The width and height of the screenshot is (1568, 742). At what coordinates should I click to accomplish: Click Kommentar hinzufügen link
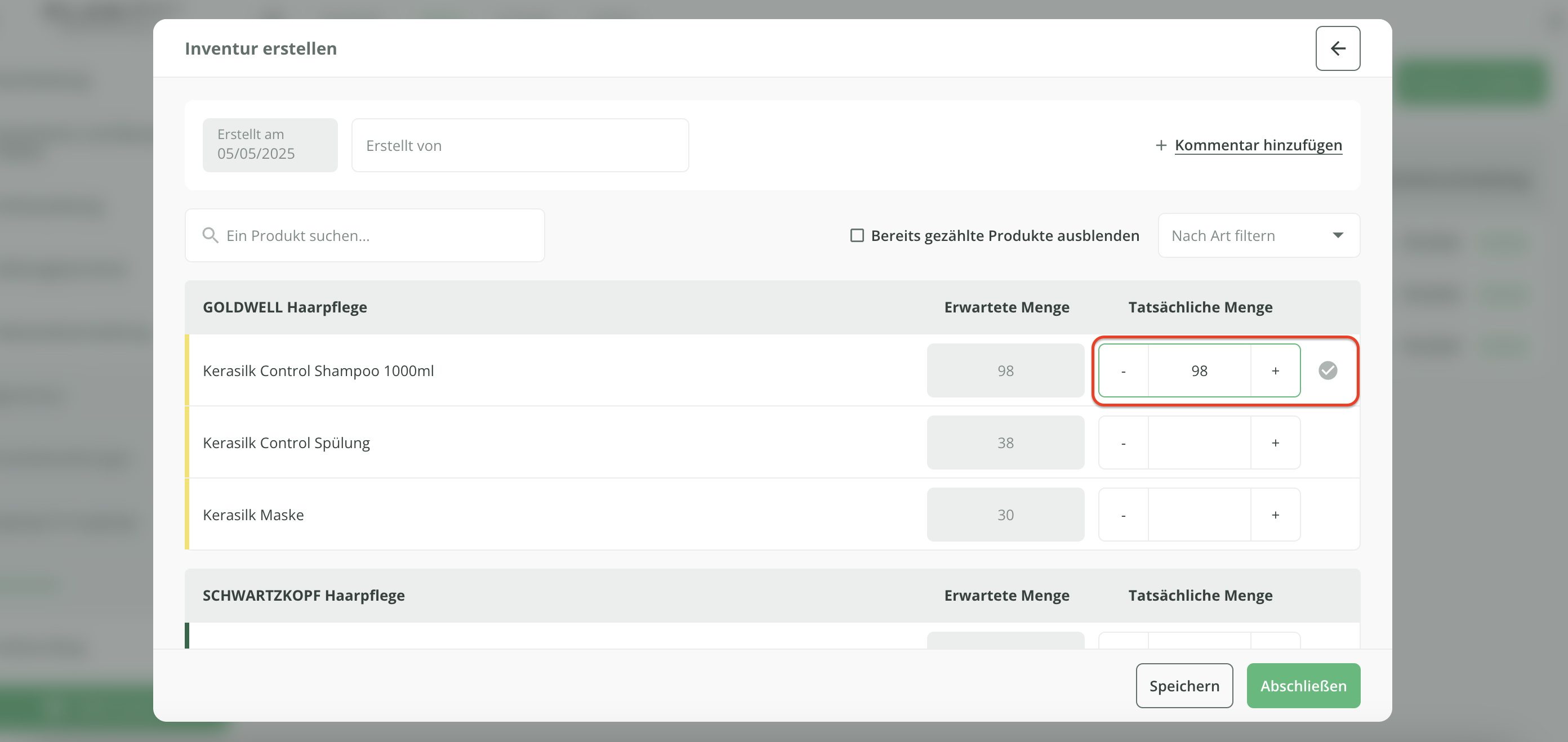(1258, 145)
